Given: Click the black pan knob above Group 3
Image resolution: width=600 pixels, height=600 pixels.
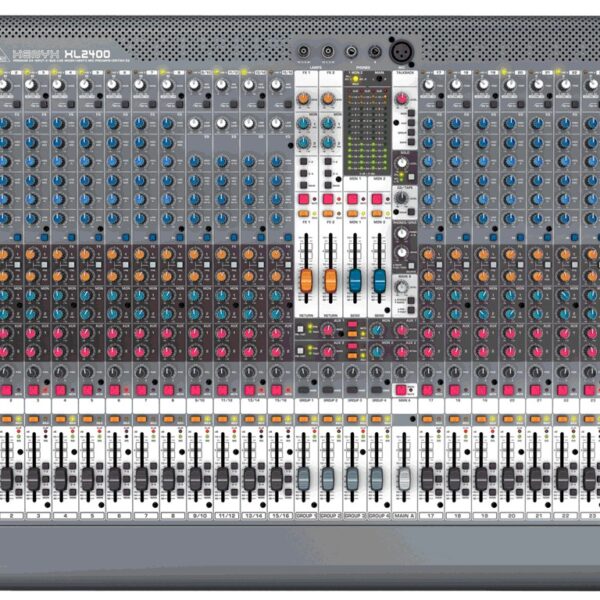Looking at the screenshot, I should (x=353, y=374).
